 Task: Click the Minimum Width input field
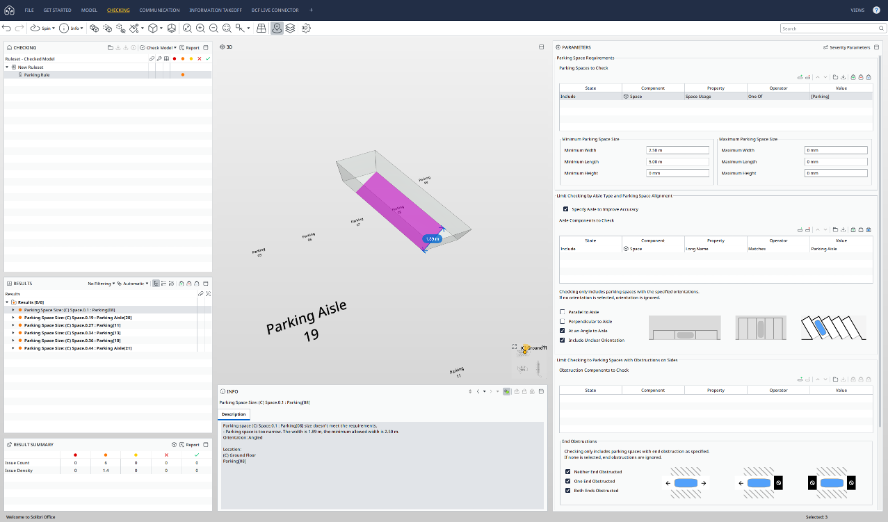click(678, 150)
